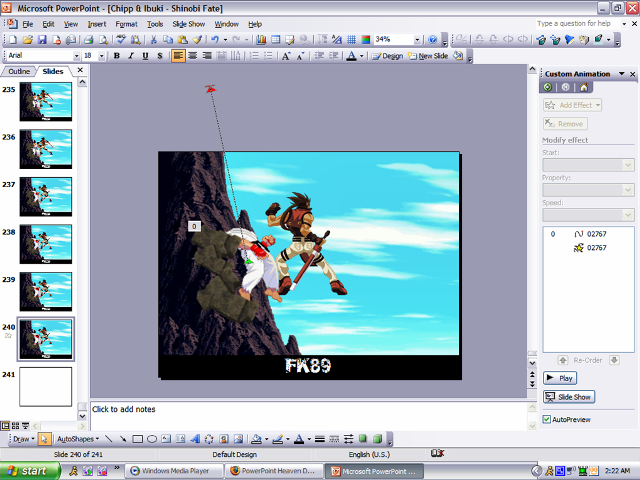Open the File menu
This screenshot has width=640, height=480.
(x=28, y=24)
